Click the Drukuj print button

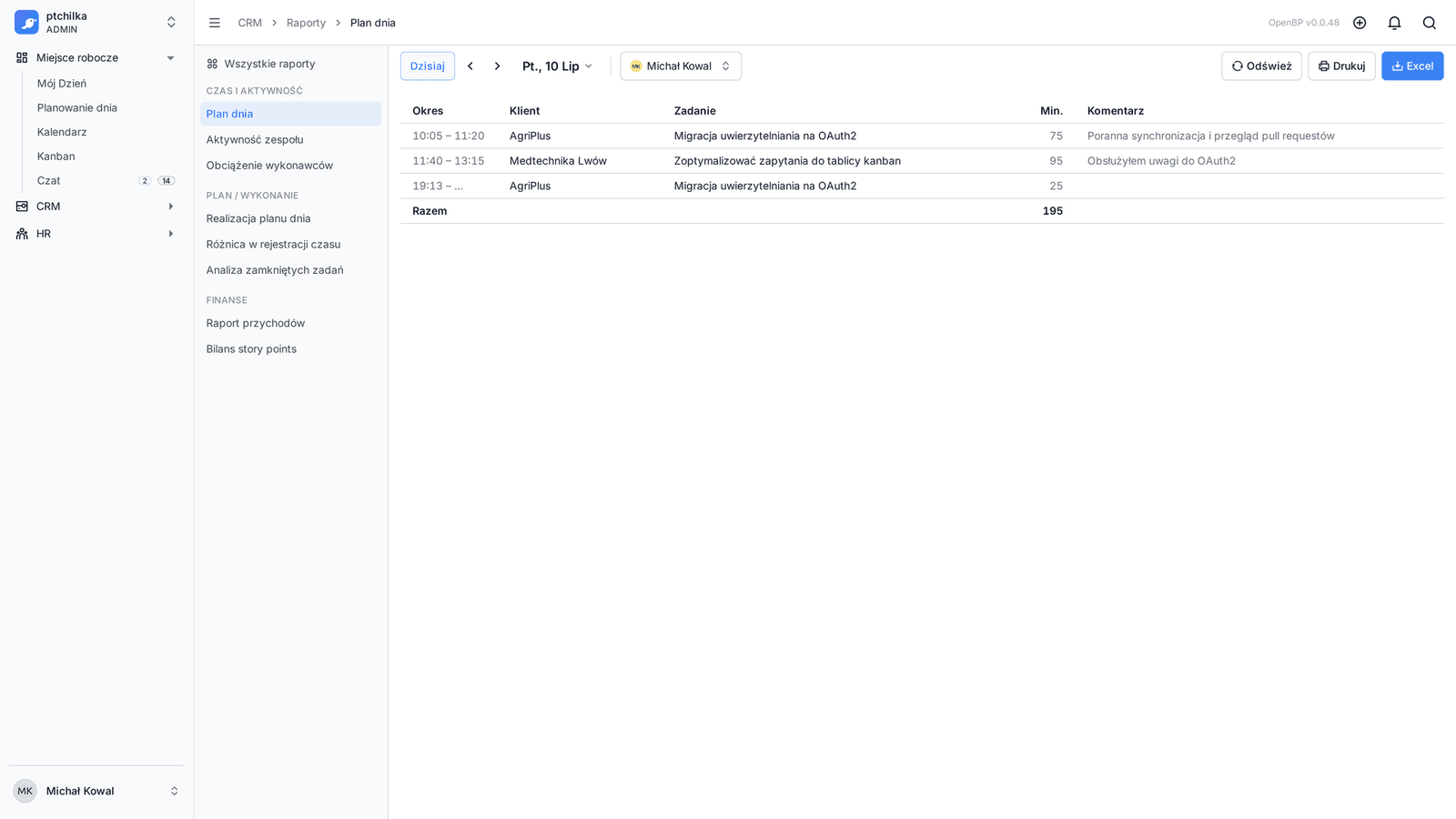(1341, 66)
